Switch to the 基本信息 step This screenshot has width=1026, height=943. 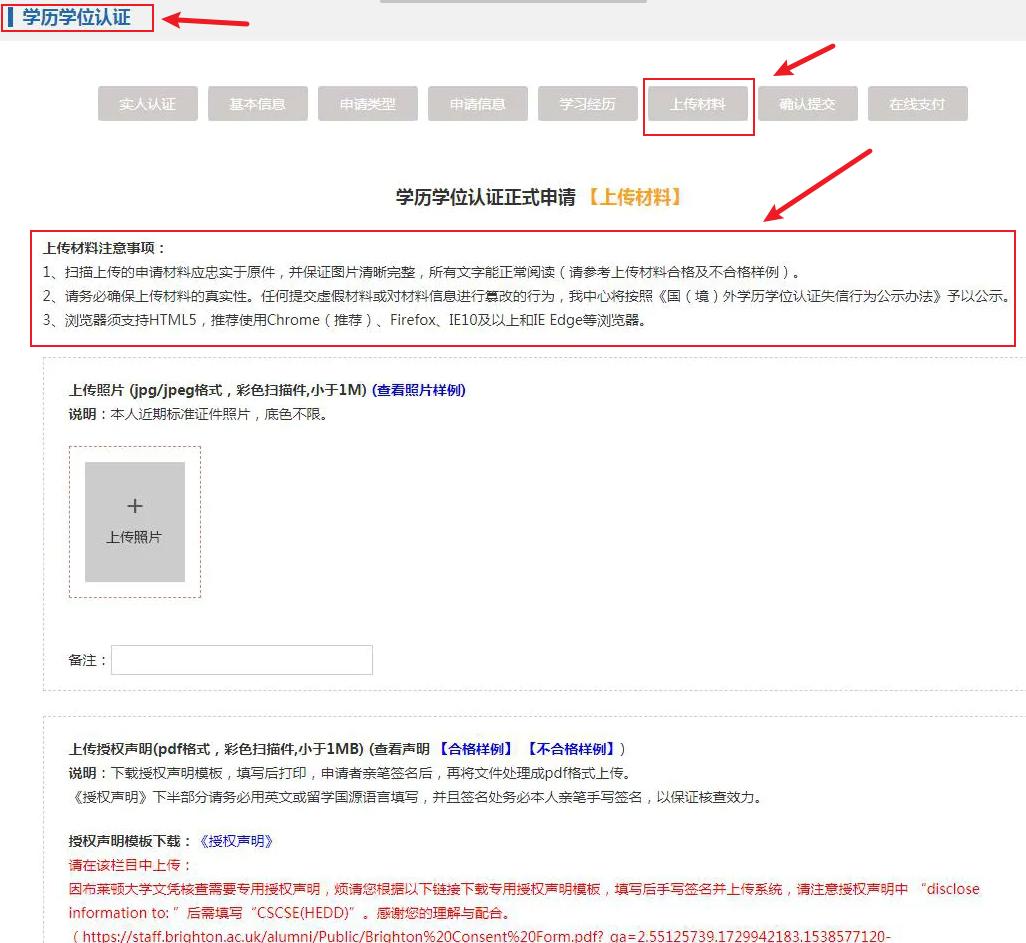coord(257,103)
